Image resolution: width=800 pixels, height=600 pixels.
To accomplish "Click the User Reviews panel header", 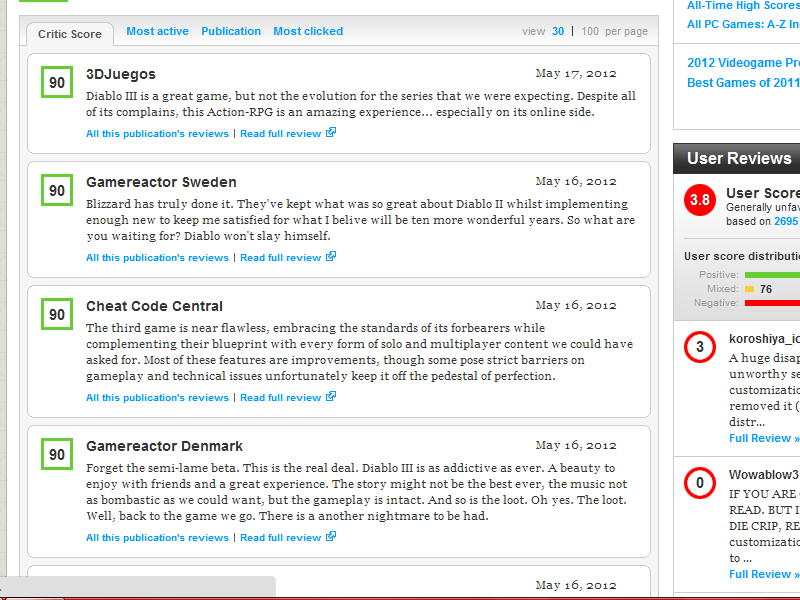I will pos(737,159).
